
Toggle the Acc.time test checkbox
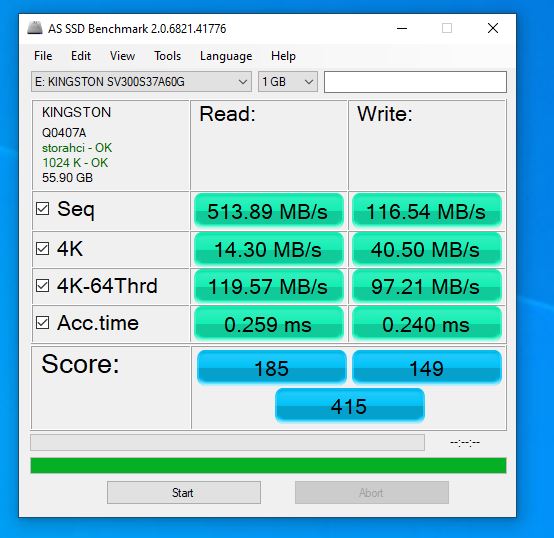[42, 323]
